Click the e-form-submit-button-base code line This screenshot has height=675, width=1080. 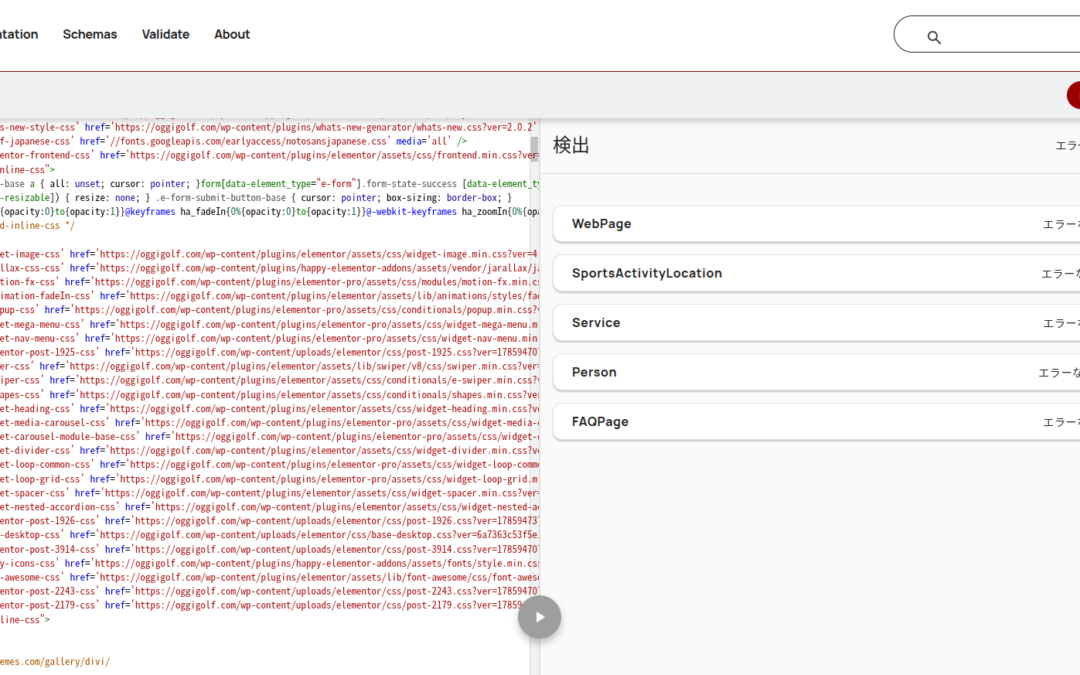[256, 198]
